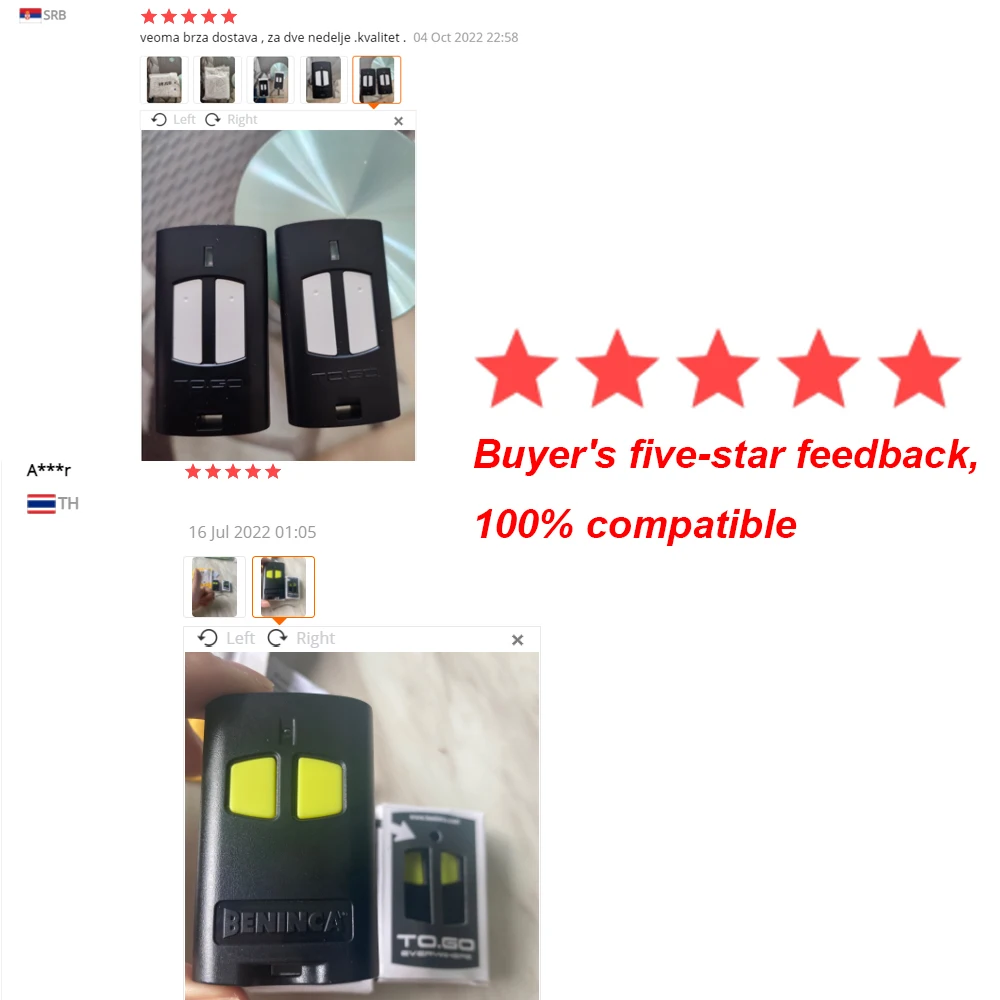Rotate top review photo right
1000x1000 pixels.
pyautogui.click(x=231, y=119)
